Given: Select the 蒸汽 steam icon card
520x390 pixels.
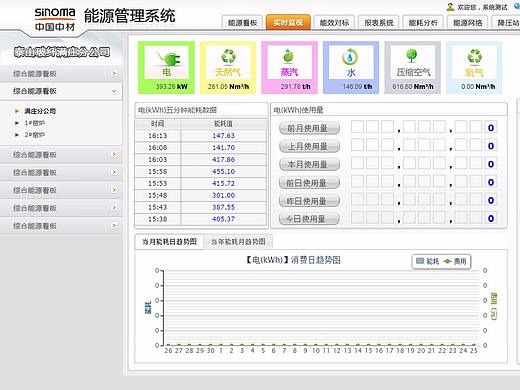Looking at the screenshot, I should click(289, 67).
